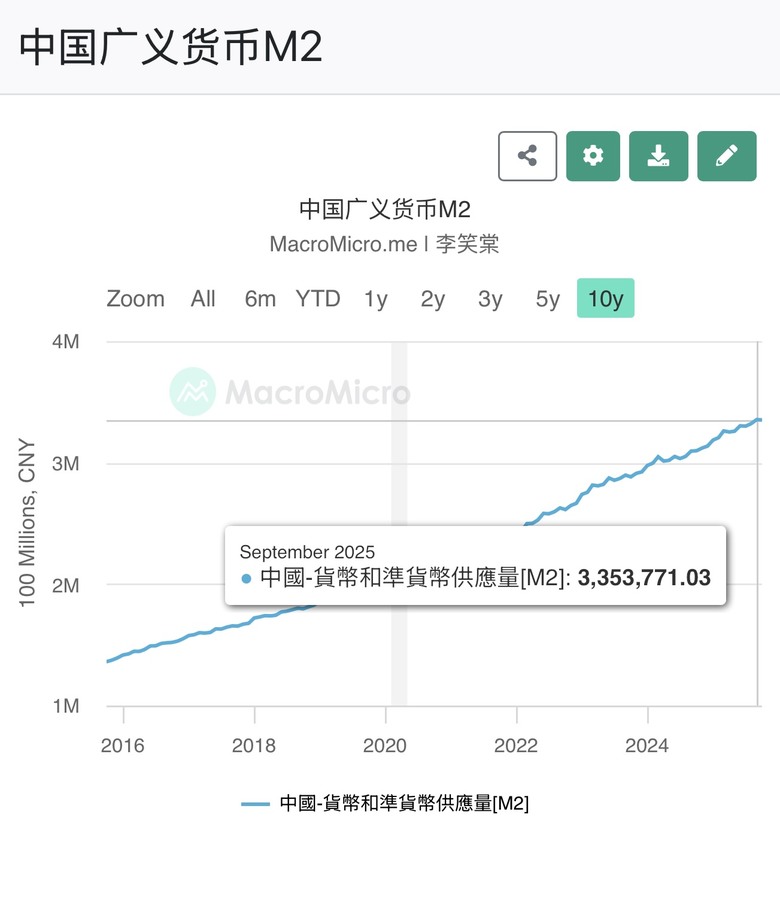Click the MacroMicro watermark logo
Viewport: 780px width, 897px height.
[290, 392]
